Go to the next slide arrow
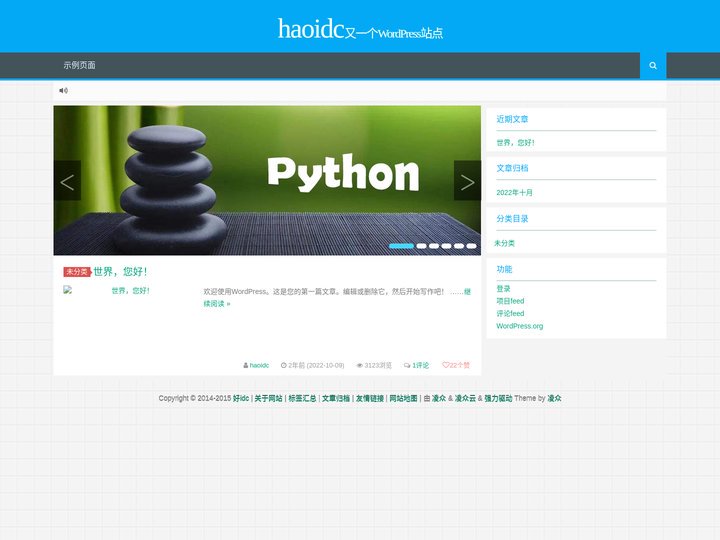Image resolution: width=720 pixels, height=540 pixels. [x=467, y=180]
